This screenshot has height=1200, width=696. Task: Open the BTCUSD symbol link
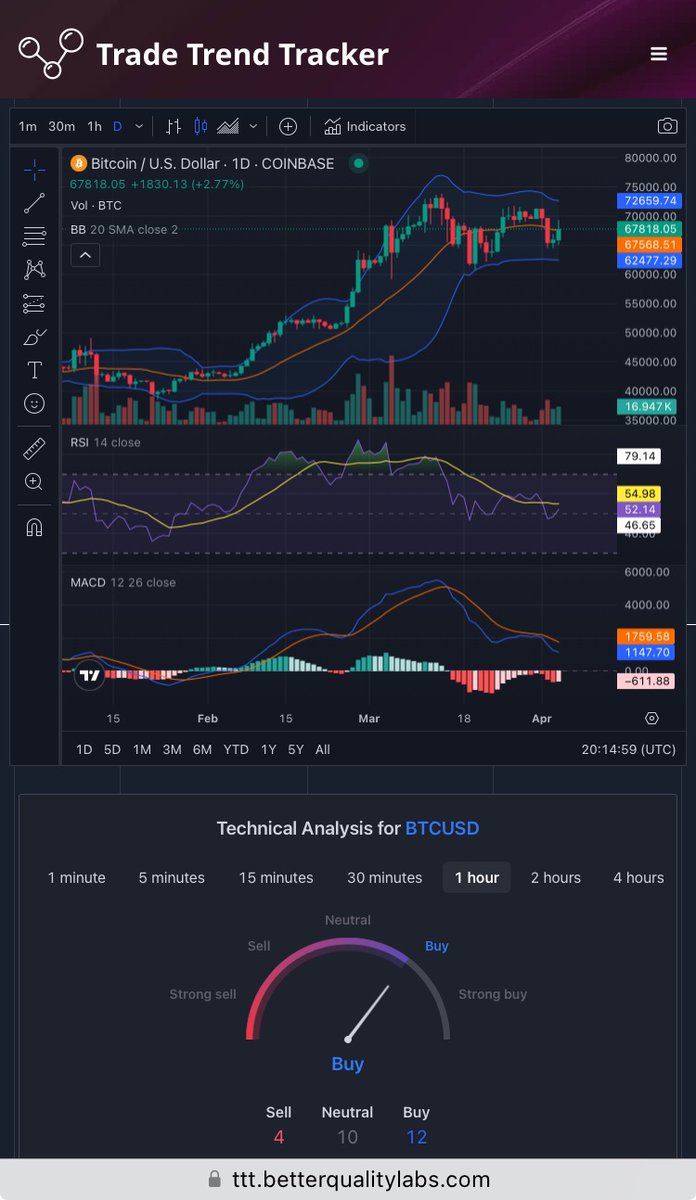click(442, 828)
